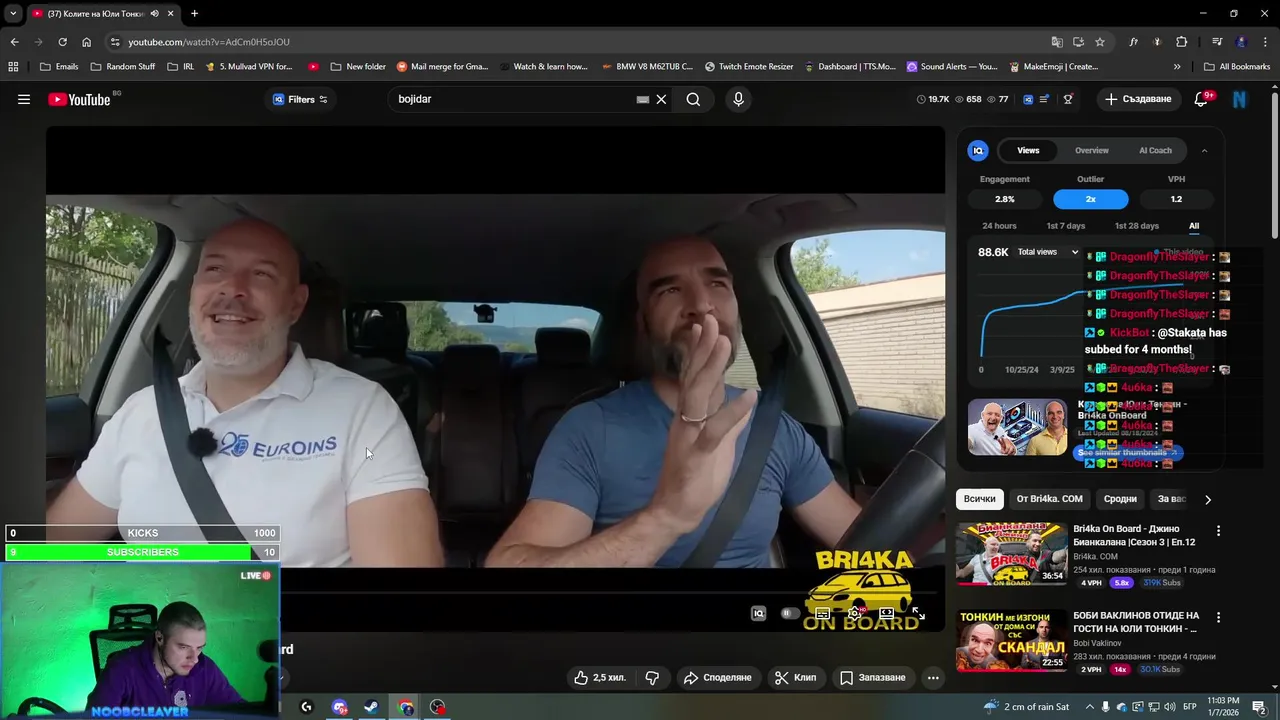Collapse the vidIQ panel with chevron

pyautogui.click(x=1204, y=150)
